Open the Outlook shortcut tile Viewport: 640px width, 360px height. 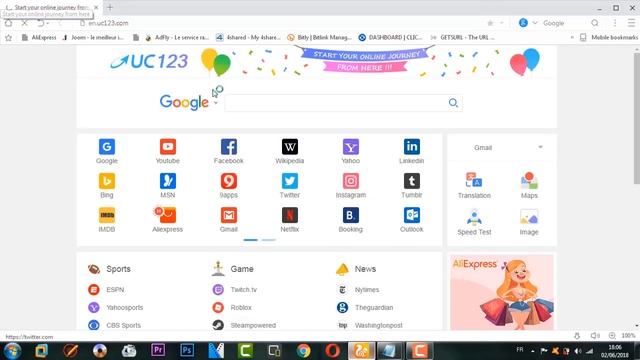(411, 220)
